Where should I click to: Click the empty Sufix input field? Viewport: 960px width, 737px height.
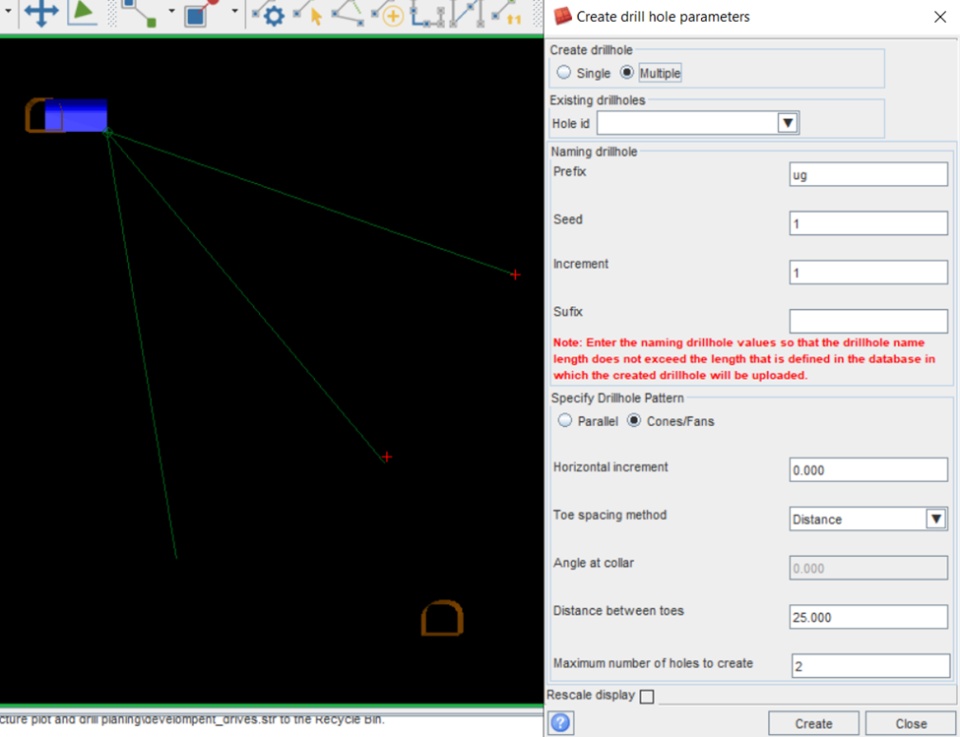coord(868,321)
